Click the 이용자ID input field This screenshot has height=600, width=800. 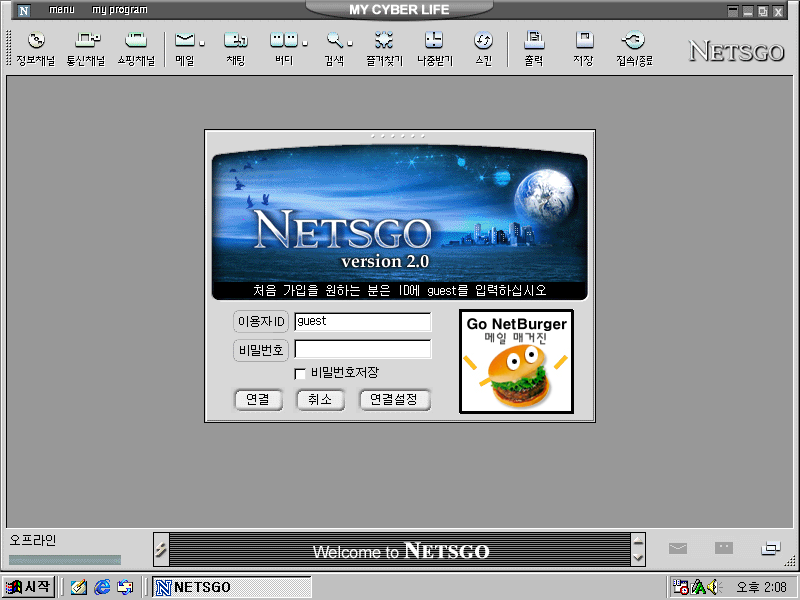363,321
